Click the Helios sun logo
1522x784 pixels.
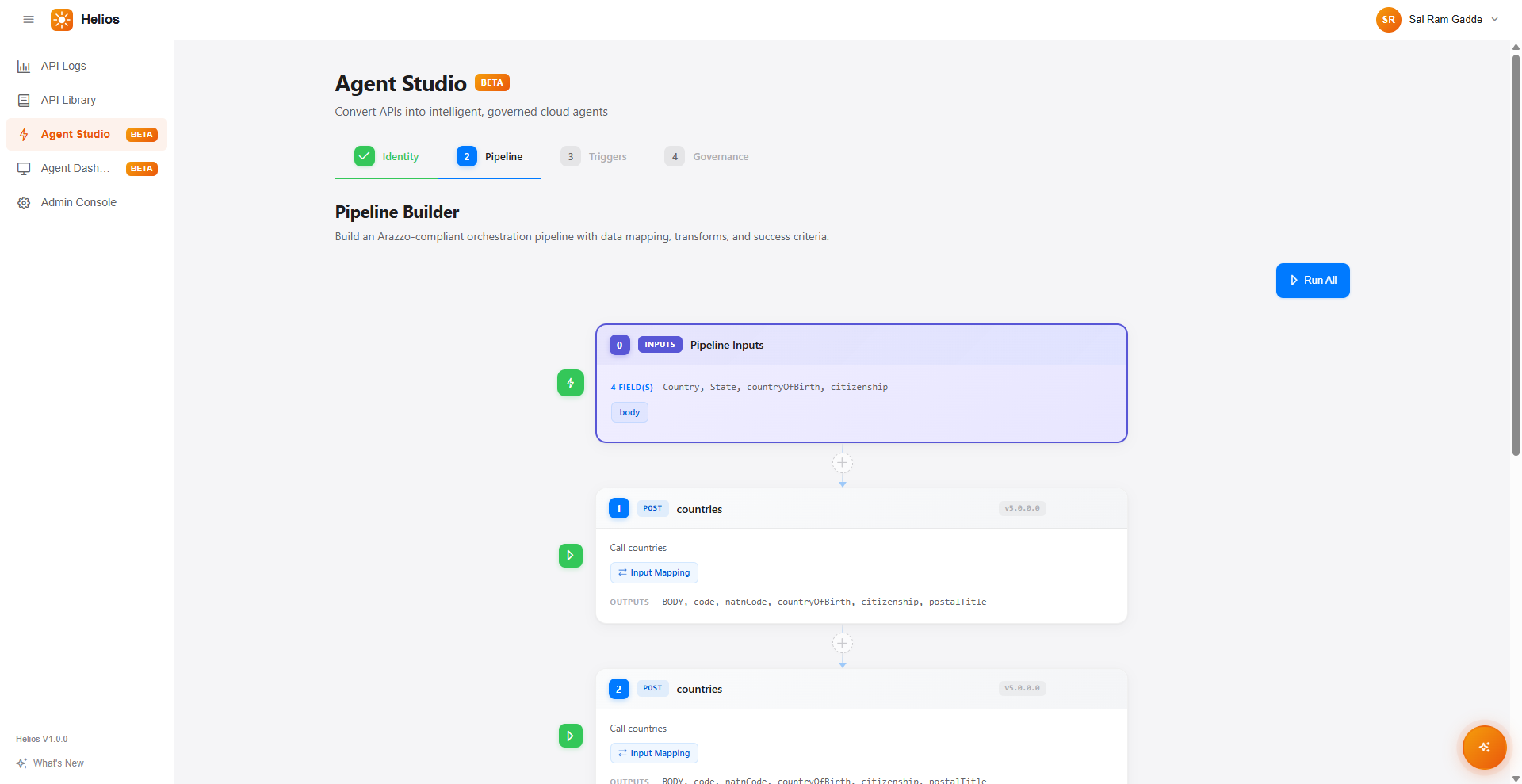point(62,20)
